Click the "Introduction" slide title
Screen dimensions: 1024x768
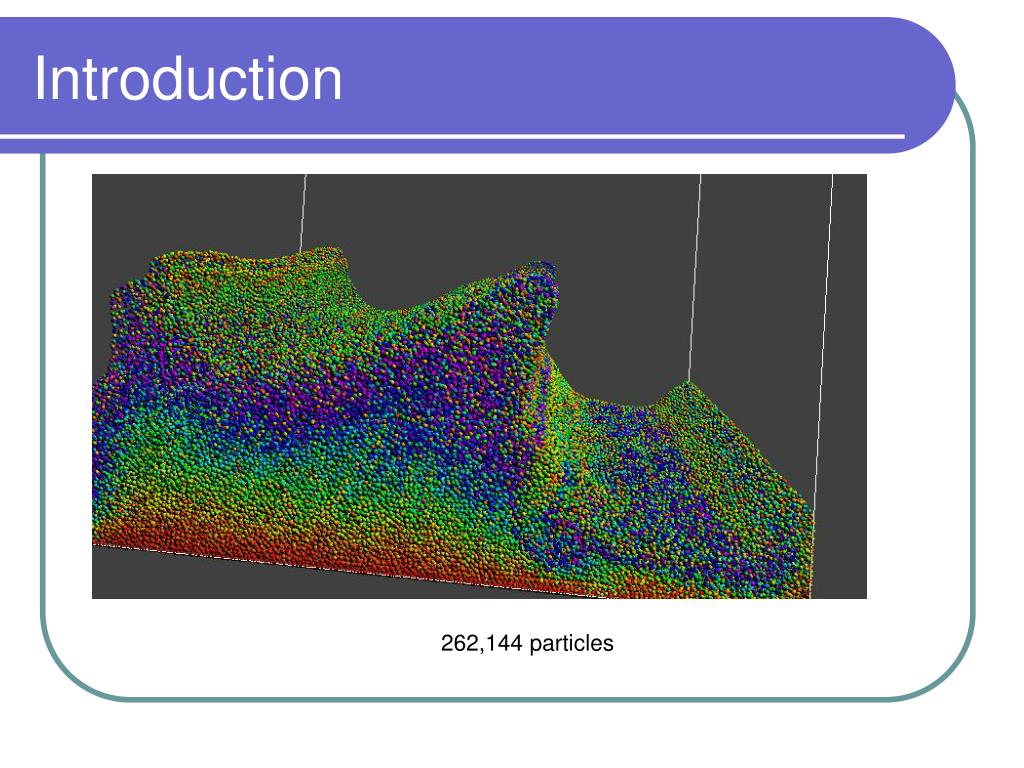click(188, 79)
